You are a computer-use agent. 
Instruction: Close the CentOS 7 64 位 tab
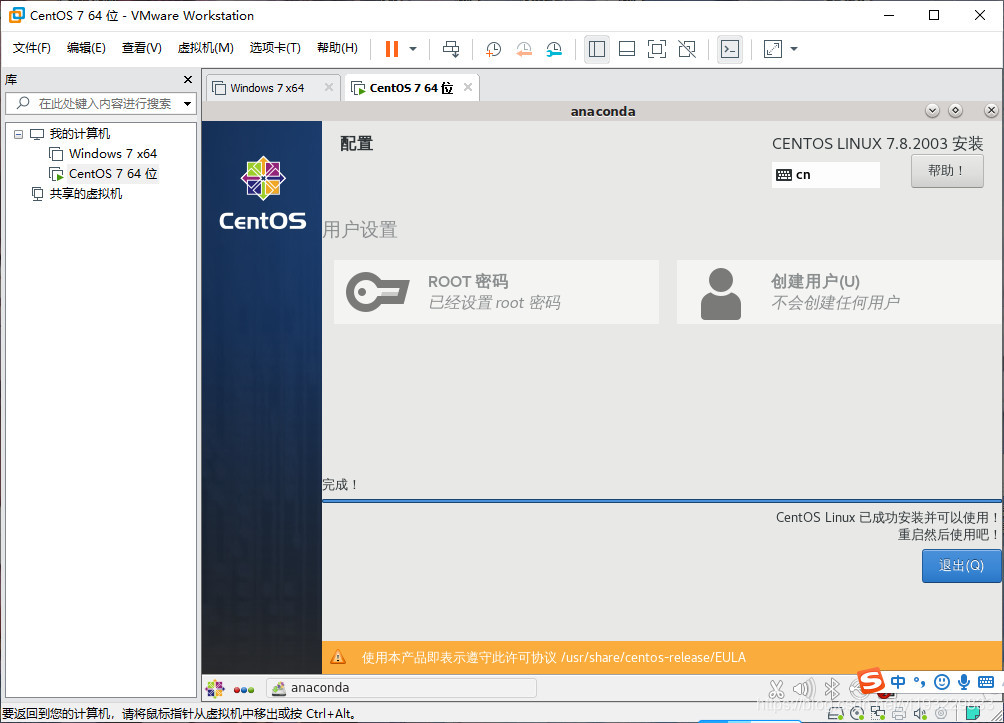[x=468, y=87]
